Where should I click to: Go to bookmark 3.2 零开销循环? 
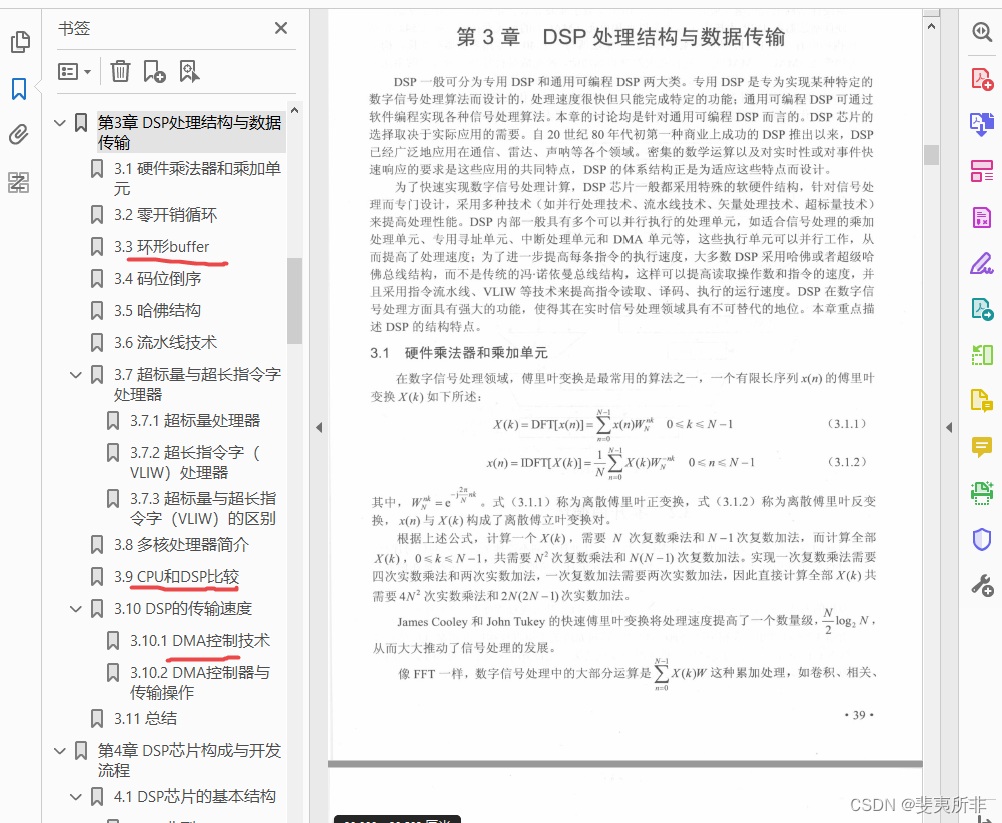(x=166, y=215)
